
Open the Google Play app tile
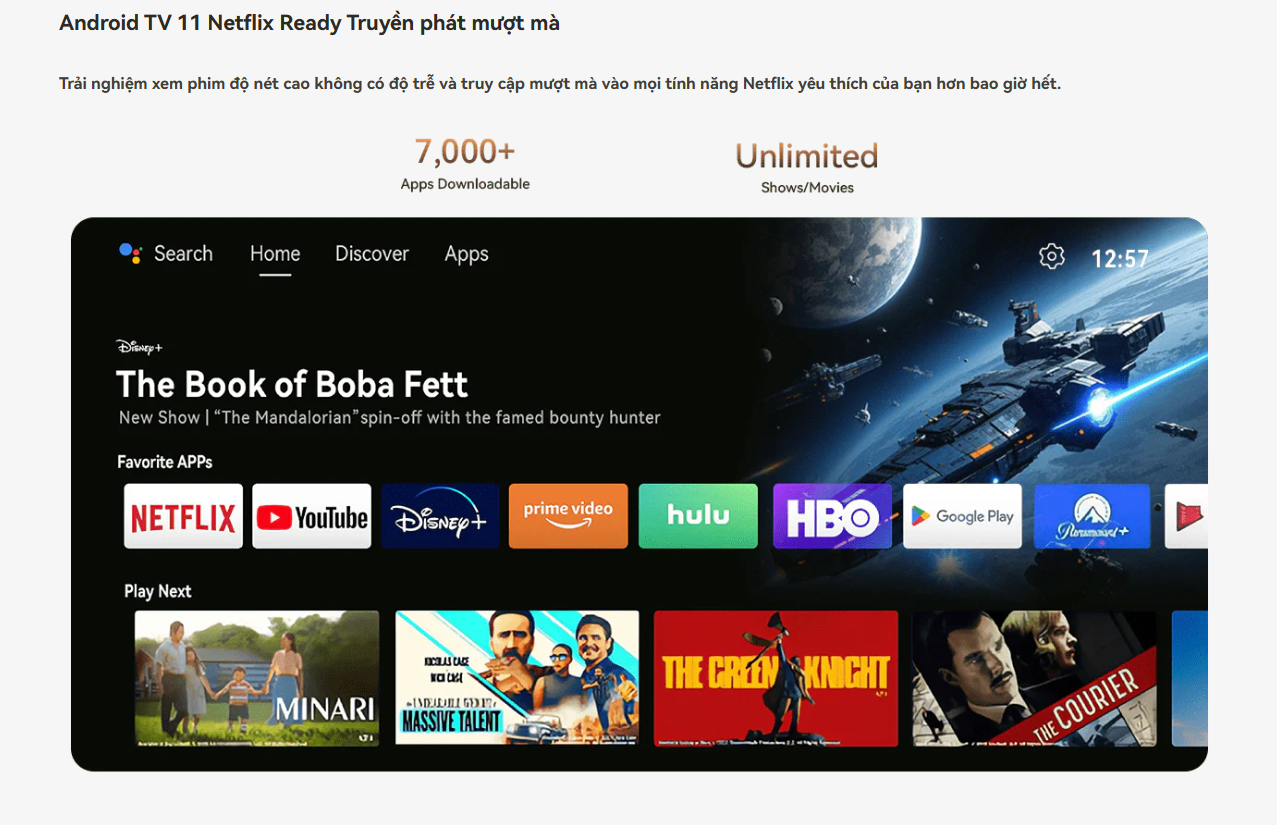(x=962, y=516)
